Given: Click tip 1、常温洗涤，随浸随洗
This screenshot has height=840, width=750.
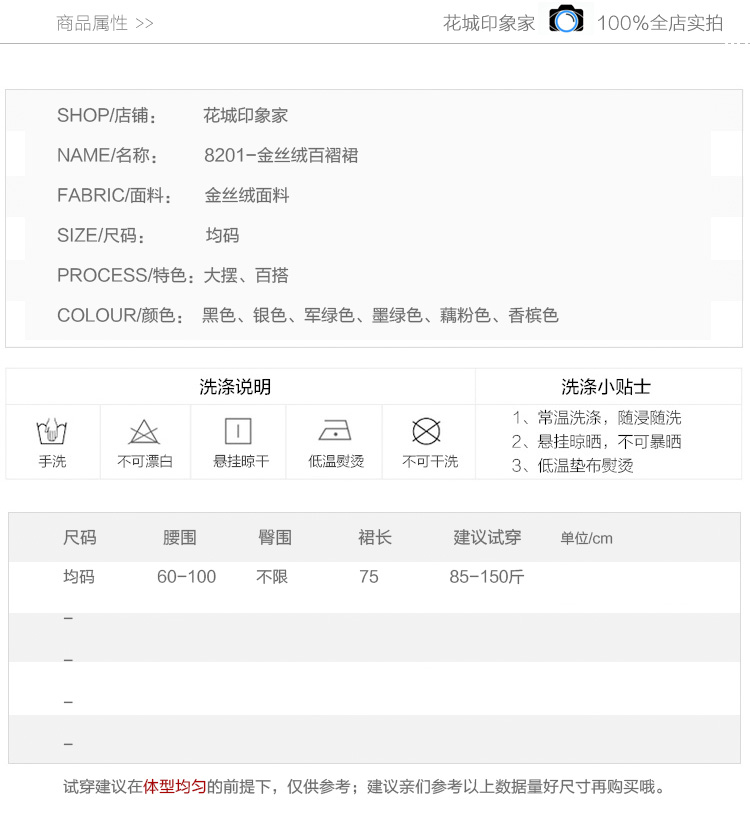Looking at the screenshot, I should (596, 418).
